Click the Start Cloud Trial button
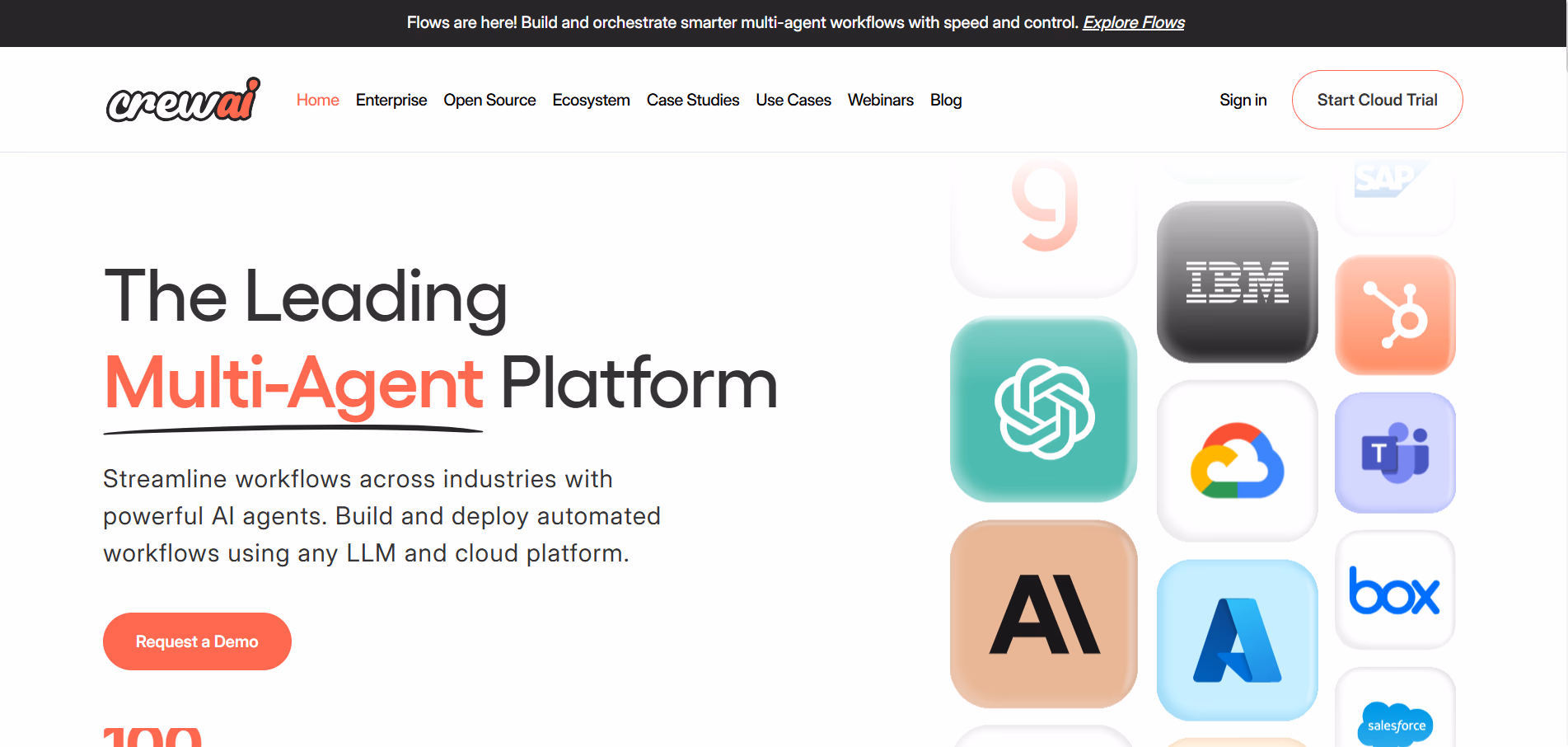The height and width of the screenshot is (747, 1568). click(1377, 100)
